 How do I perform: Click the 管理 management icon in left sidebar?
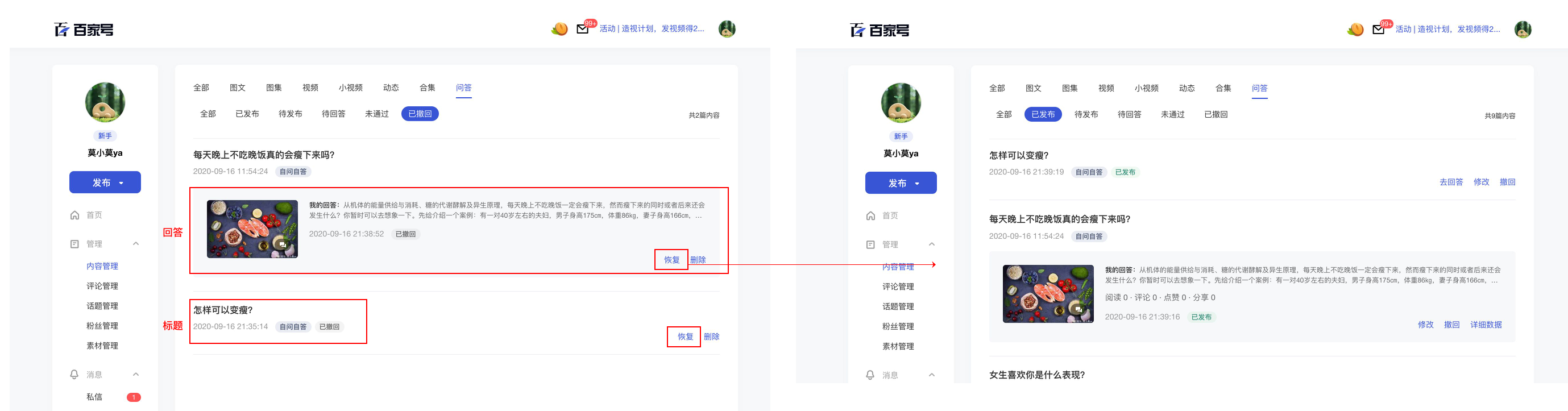[74, 243]
